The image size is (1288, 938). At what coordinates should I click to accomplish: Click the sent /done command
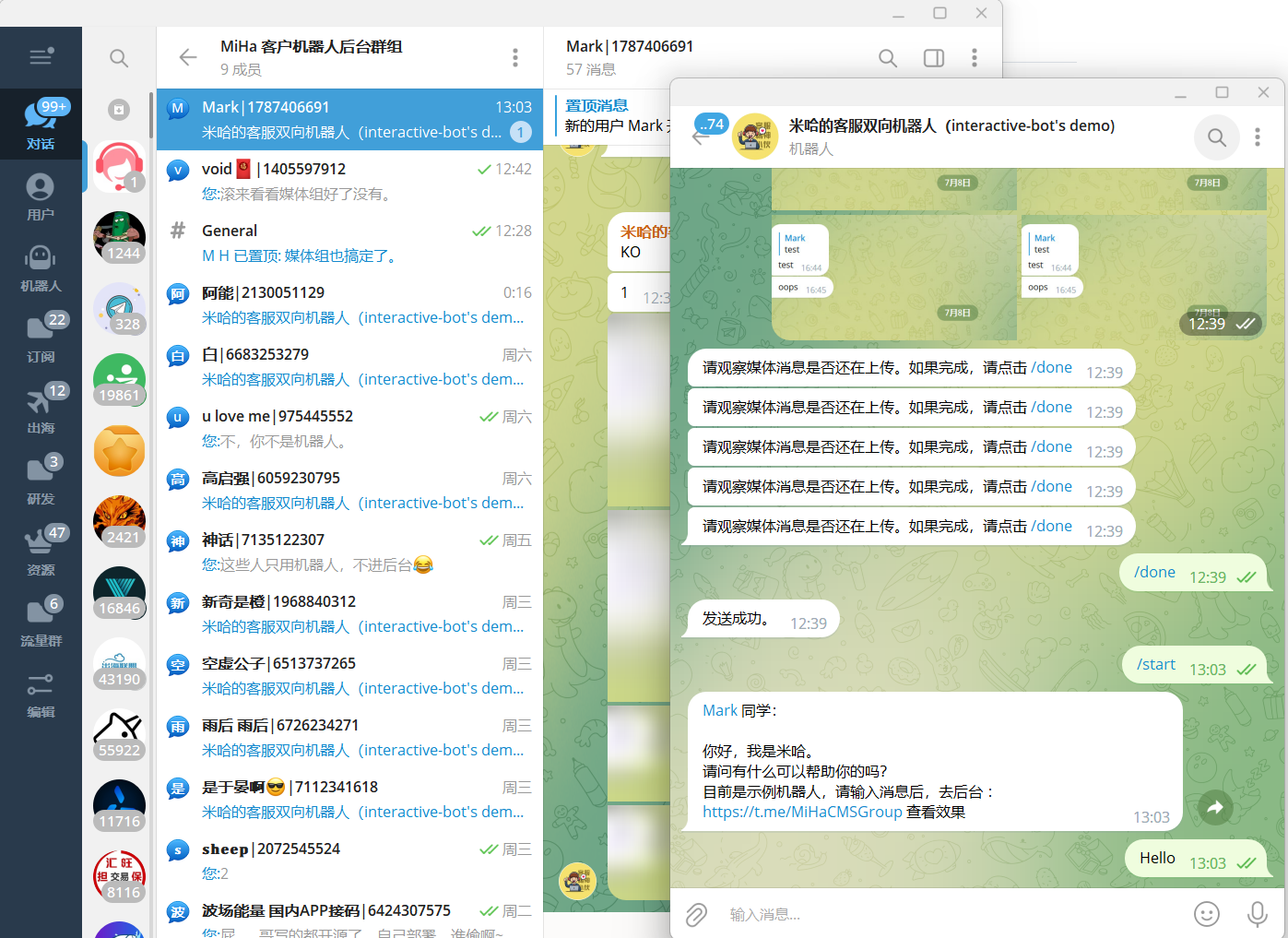click(x=1154, y=572)
